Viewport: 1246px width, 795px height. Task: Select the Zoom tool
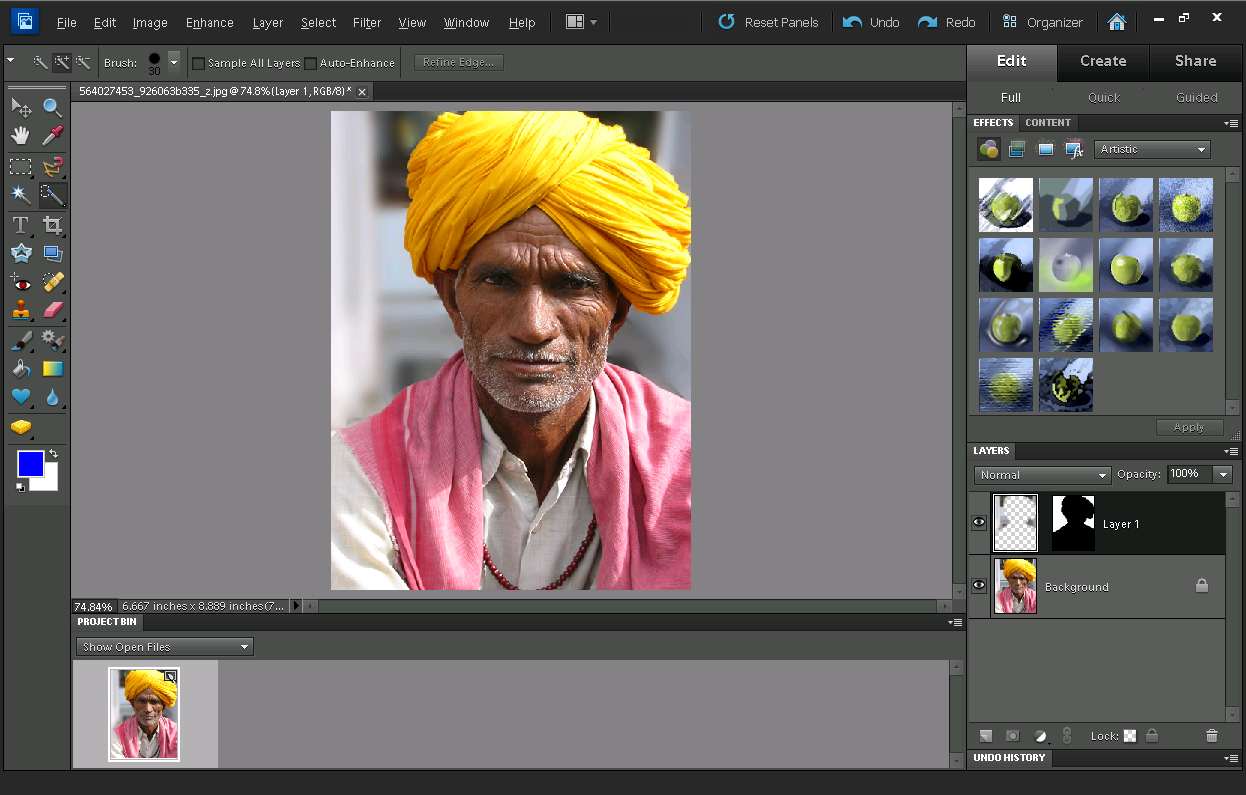(x=51, y=106)
